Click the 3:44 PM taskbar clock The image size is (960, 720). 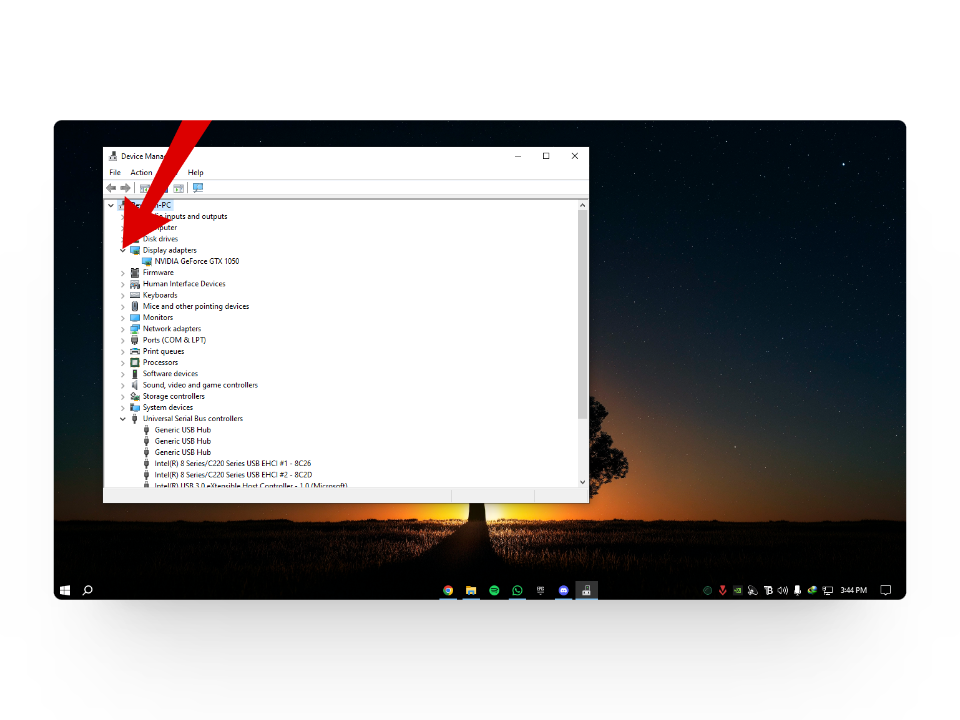[853, 590]
